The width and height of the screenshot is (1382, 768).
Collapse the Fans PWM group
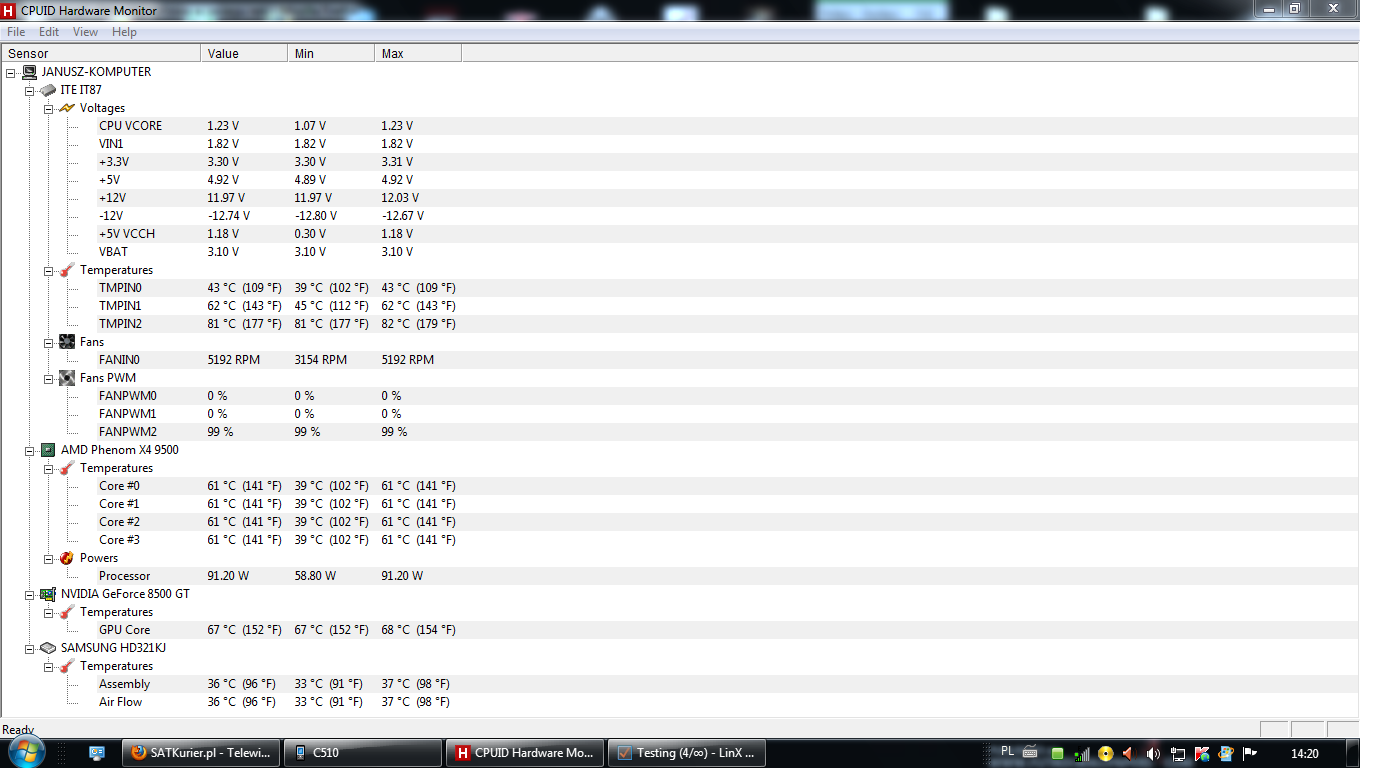(49, 379)
